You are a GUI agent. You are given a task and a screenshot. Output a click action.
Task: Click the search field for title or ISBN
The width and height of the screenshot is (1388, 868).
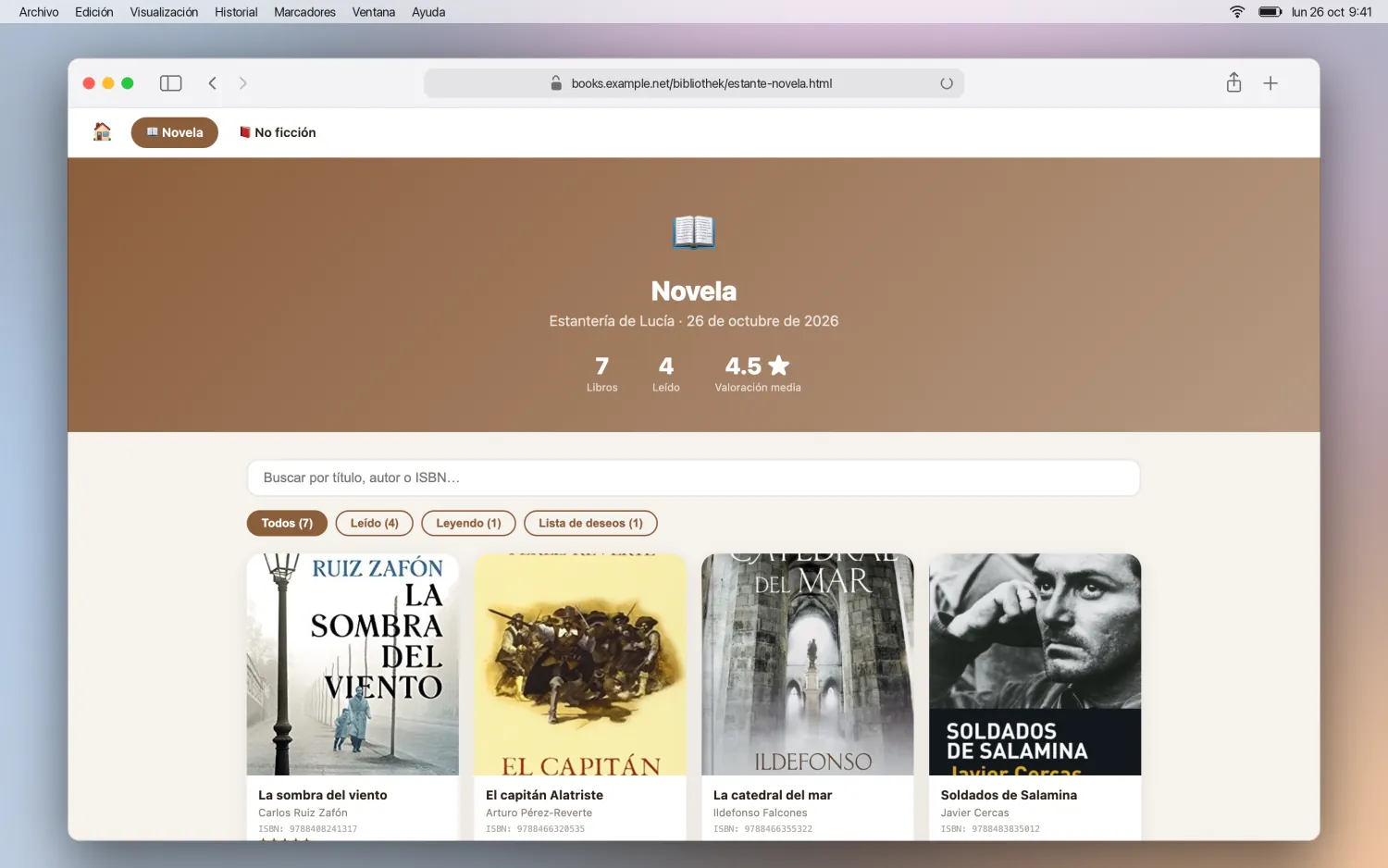click(693, 477)
